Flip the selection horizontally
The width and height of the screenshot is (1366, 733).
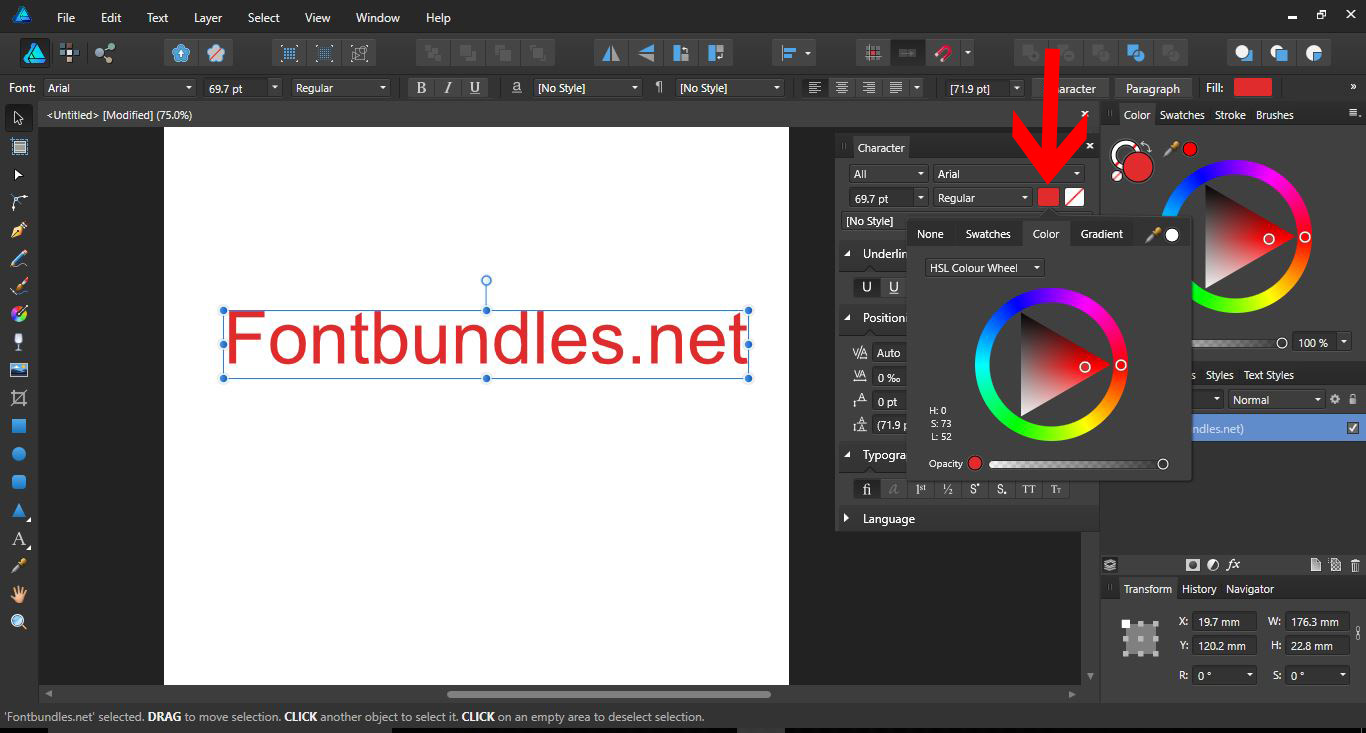[611, 52]
